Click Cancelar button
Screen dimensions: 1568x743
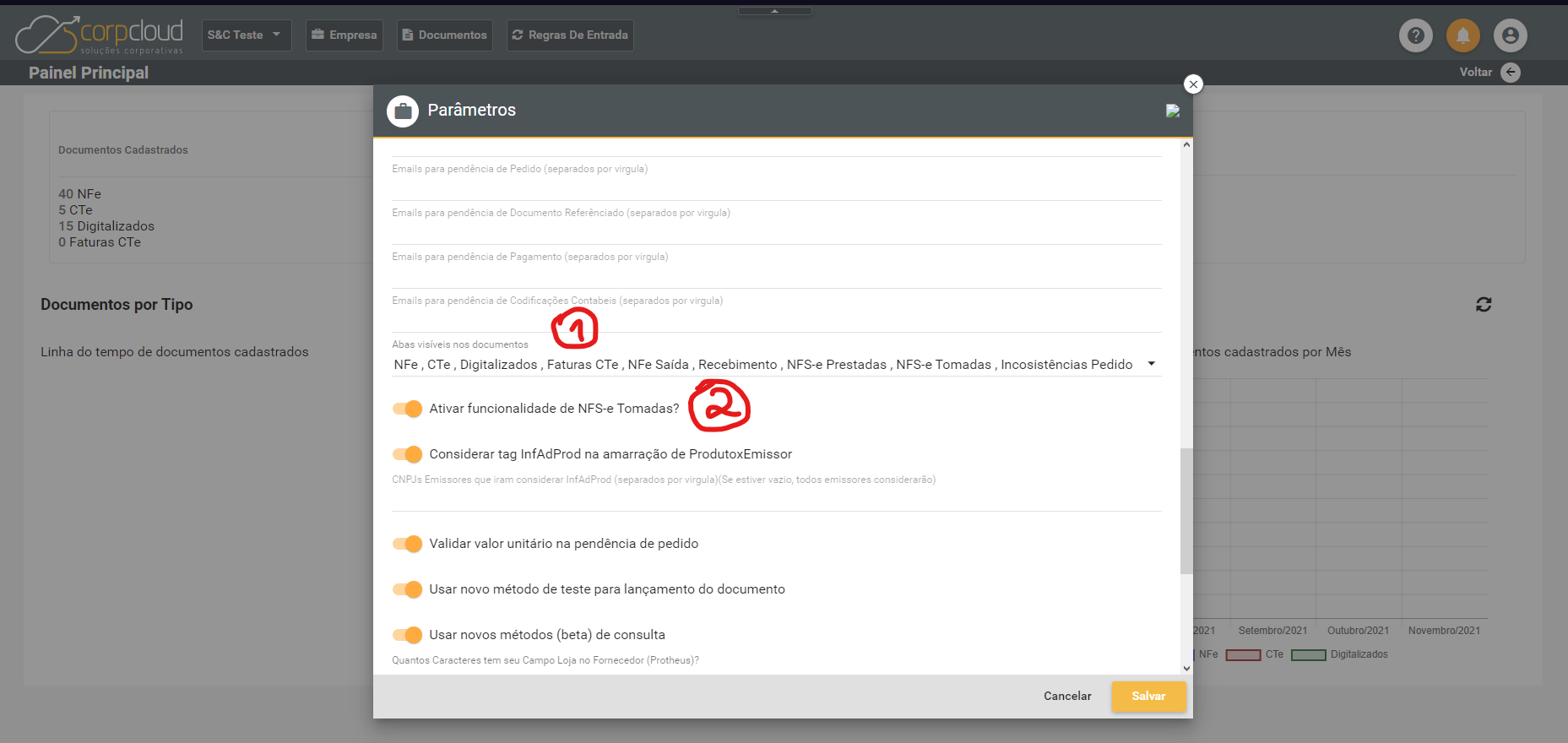coord(1067,697)
